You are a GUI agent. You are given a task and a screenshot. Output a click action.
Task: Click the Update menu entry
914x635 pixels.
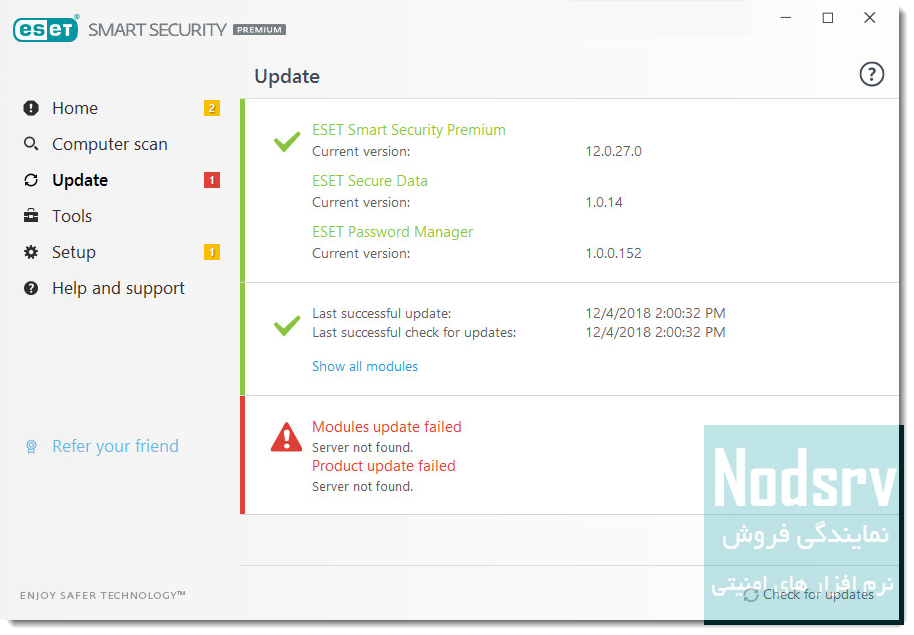(79, 180)
